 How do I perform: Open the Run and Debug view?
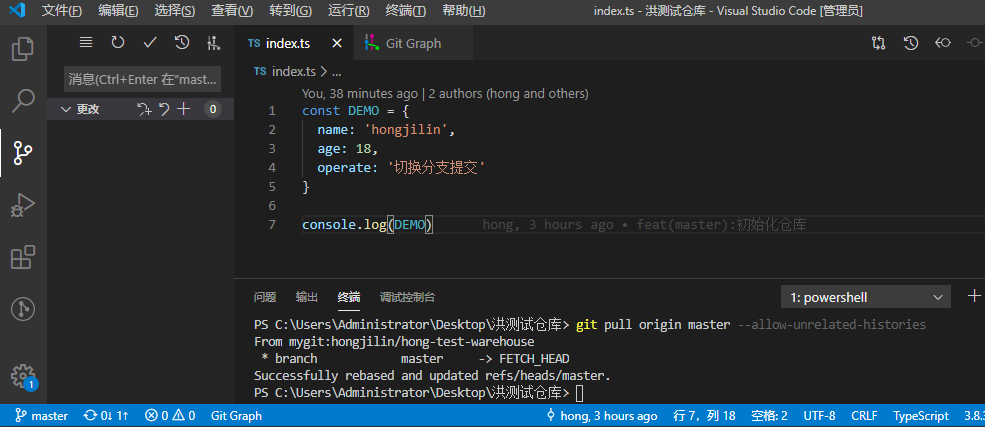[x=23, y=205]
